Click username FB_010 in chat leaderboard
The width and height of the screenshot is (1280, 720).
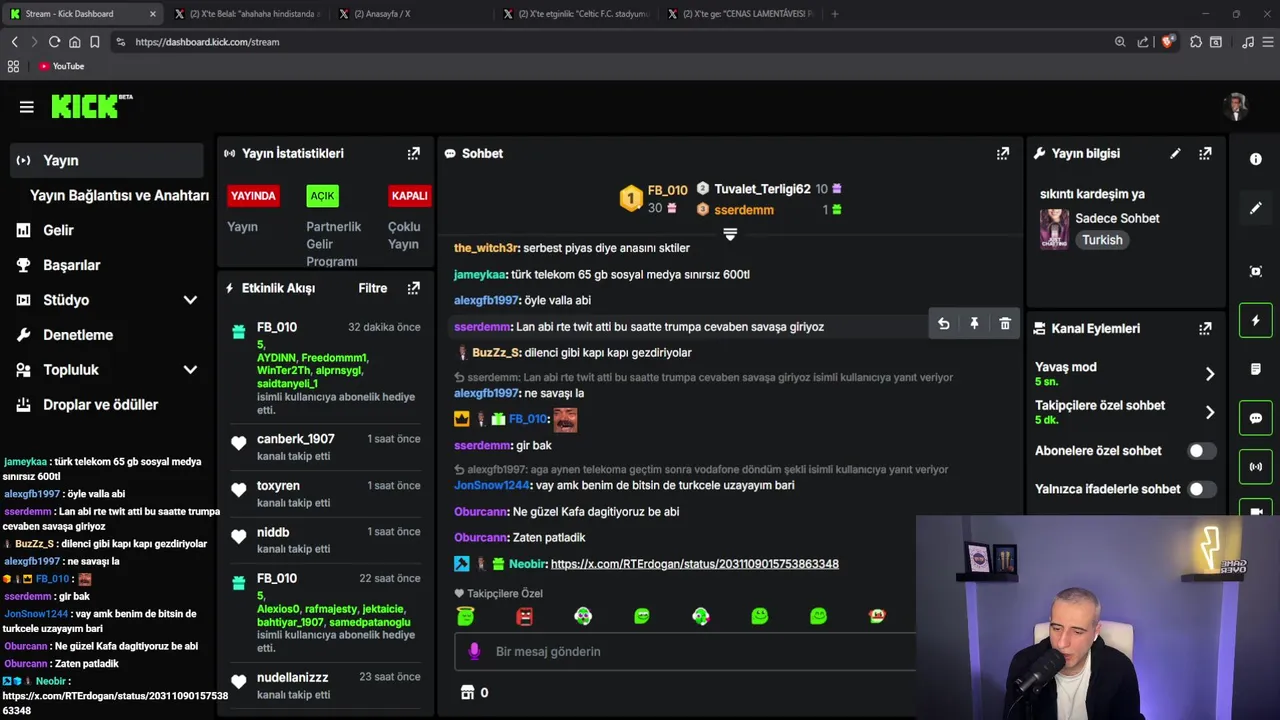(667, 190)
